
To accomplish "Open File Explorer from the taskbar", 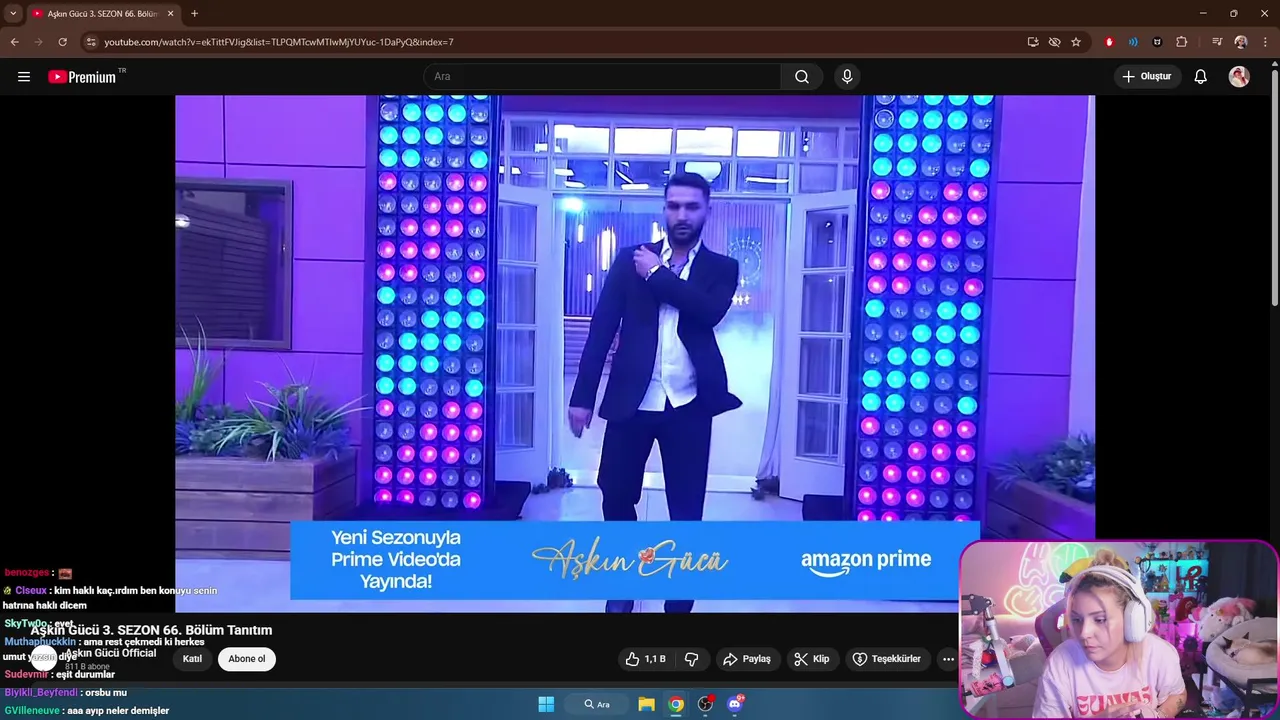I will click(x=647, y=704).
